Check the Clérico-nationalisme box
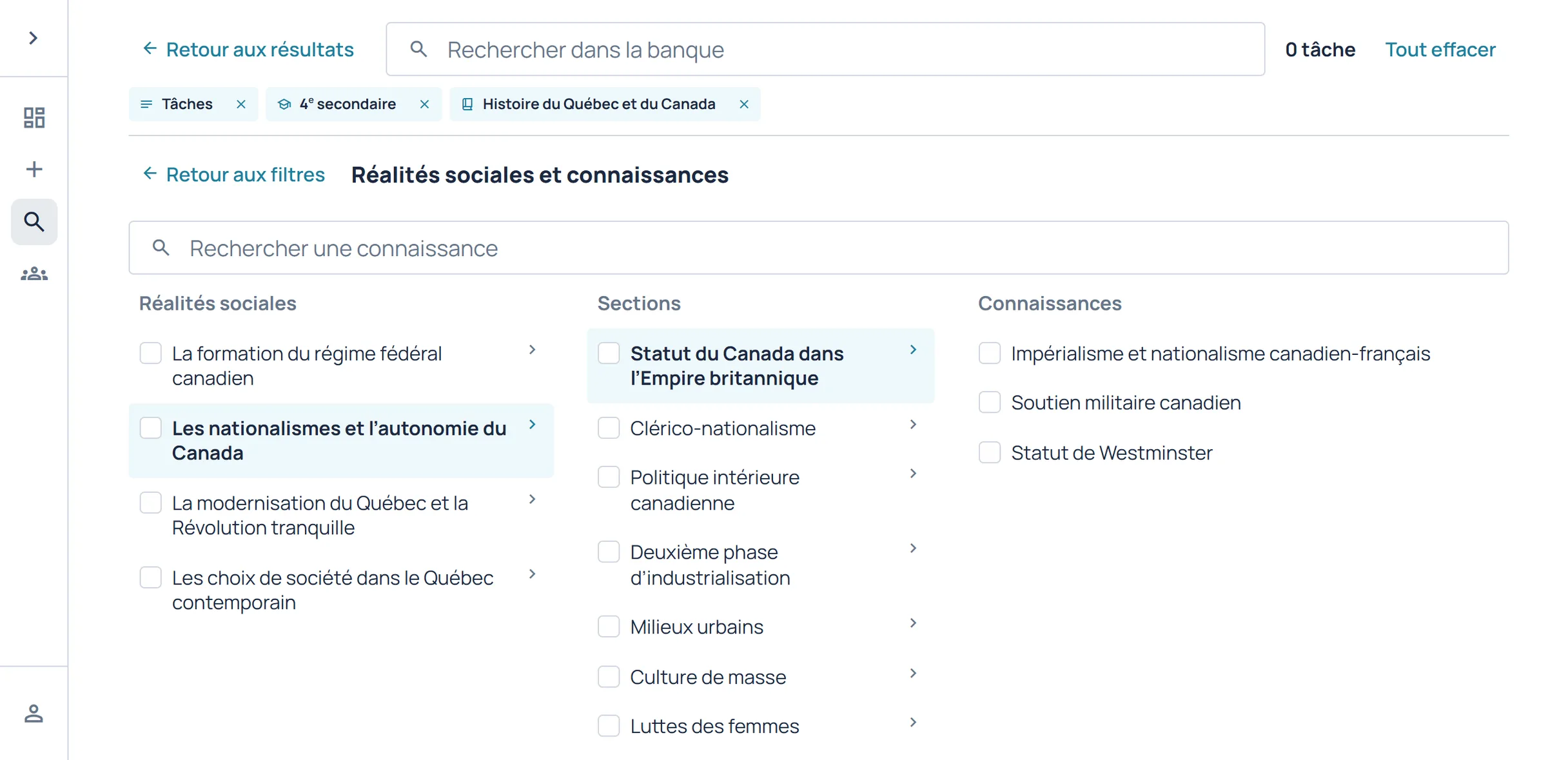Viewport: 1568px width, 760px height. point(609,428)
